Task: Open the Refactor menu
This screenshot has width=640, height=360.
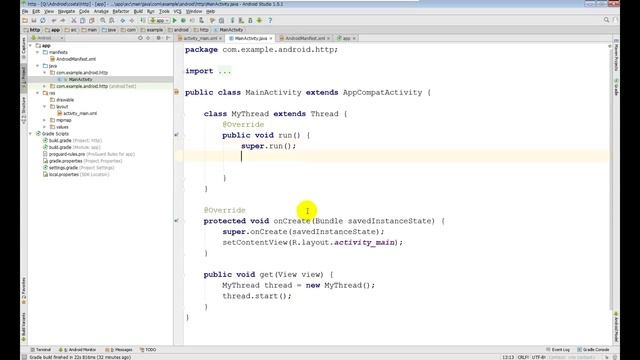Action: (x=121, y=11)
